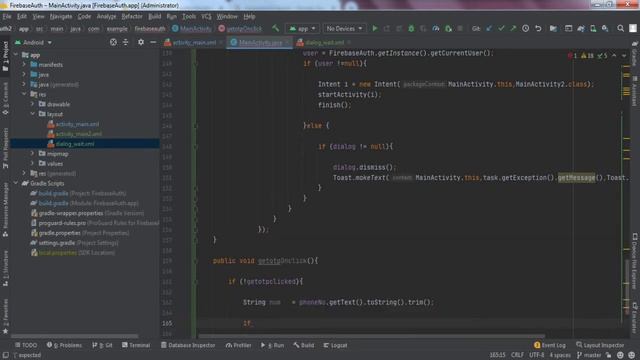Viewport: 640px width, 360px height.
Task: Toggle the Logcat tool window
Action: [335, 345]
